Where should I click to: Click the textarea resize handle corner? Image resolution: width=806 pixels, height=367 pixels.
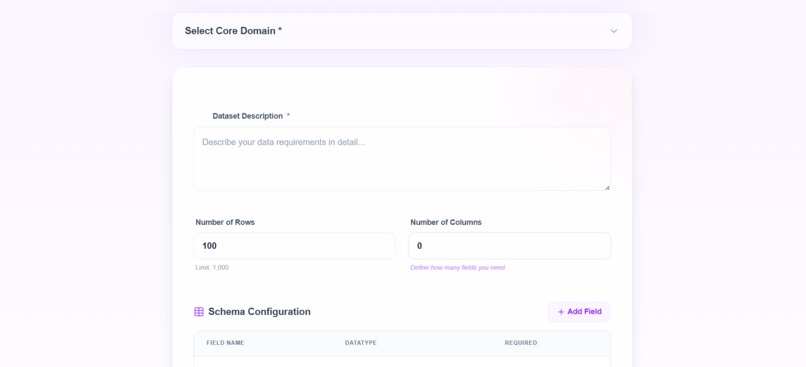pos(607,188)
